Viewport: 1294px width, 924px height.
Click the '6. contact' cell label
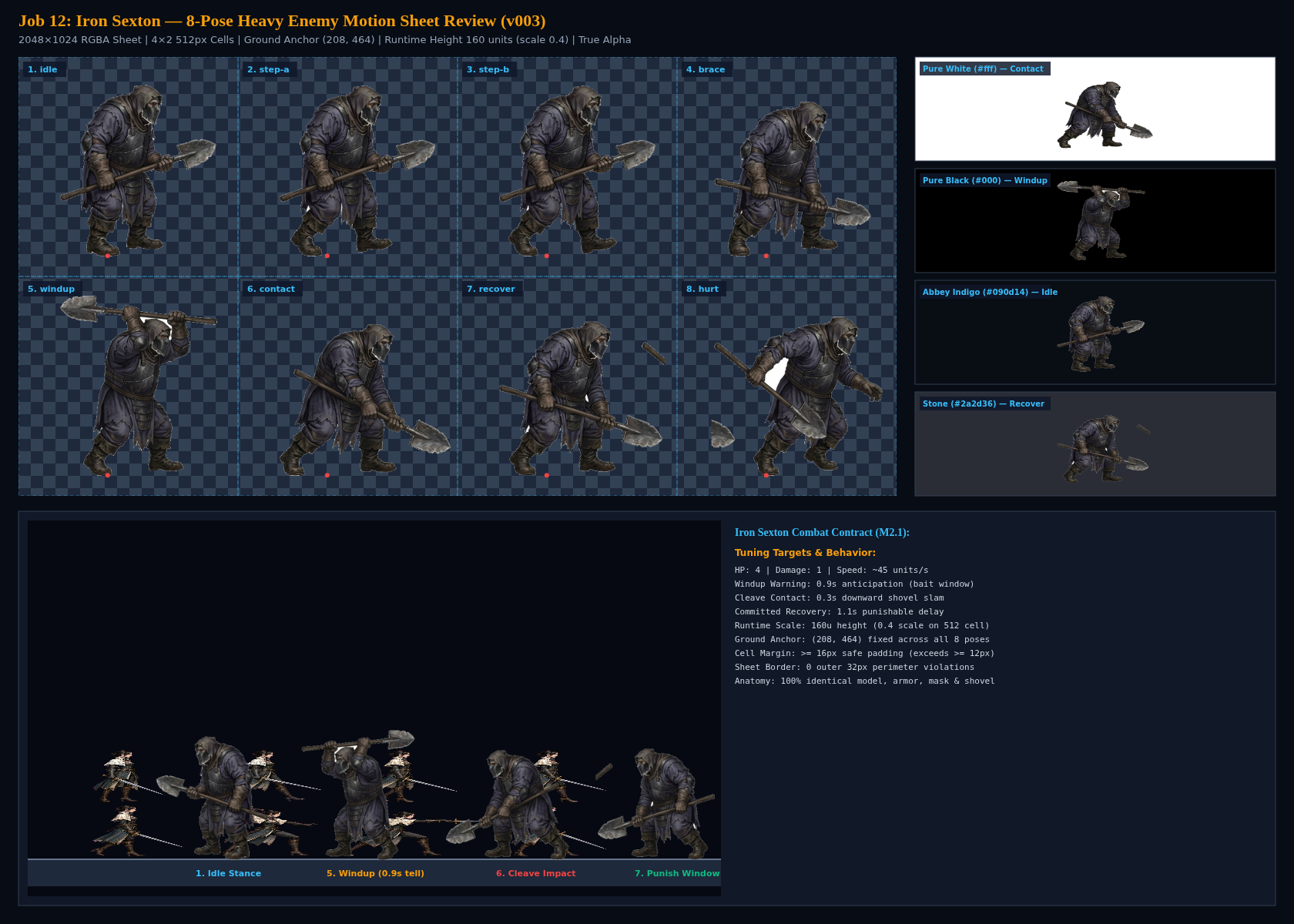point(271,289)
